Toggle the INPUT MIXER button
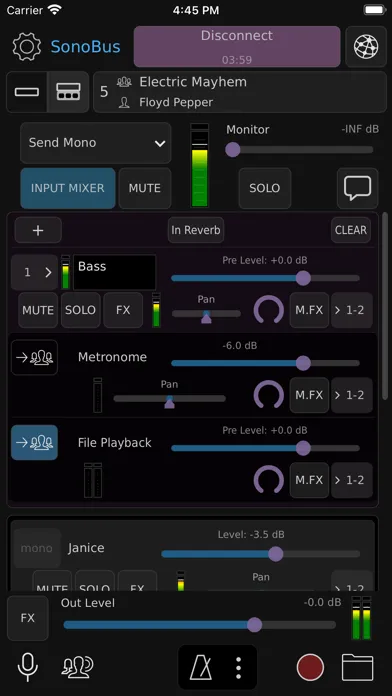 [68, 188]
